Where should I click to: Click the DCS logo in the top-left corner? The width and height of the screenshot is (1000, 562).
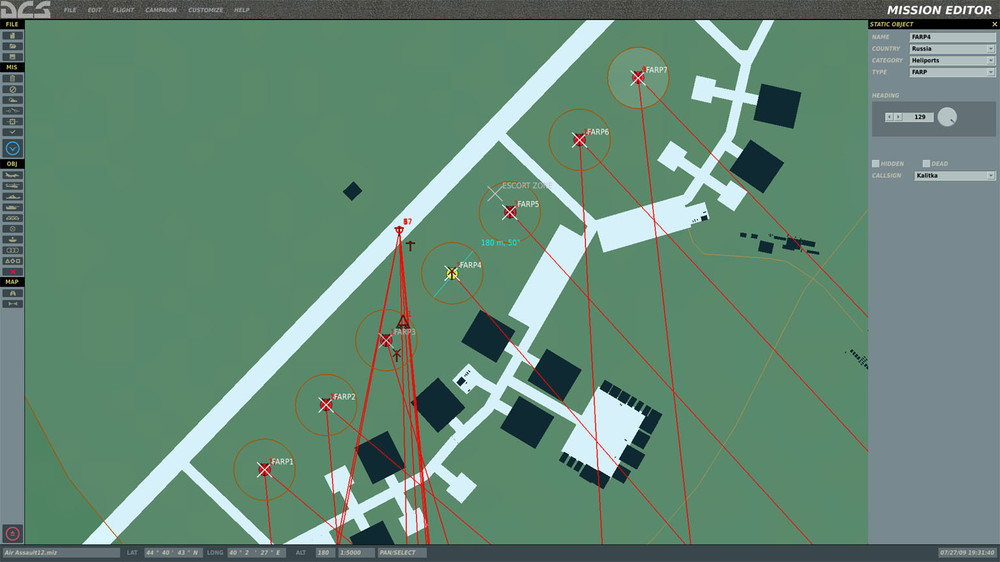pos(26,10)
